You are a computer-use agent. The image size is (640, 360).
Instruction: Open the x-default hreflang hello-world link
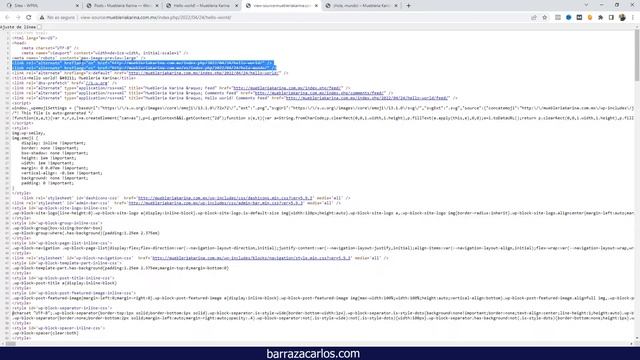204,73
